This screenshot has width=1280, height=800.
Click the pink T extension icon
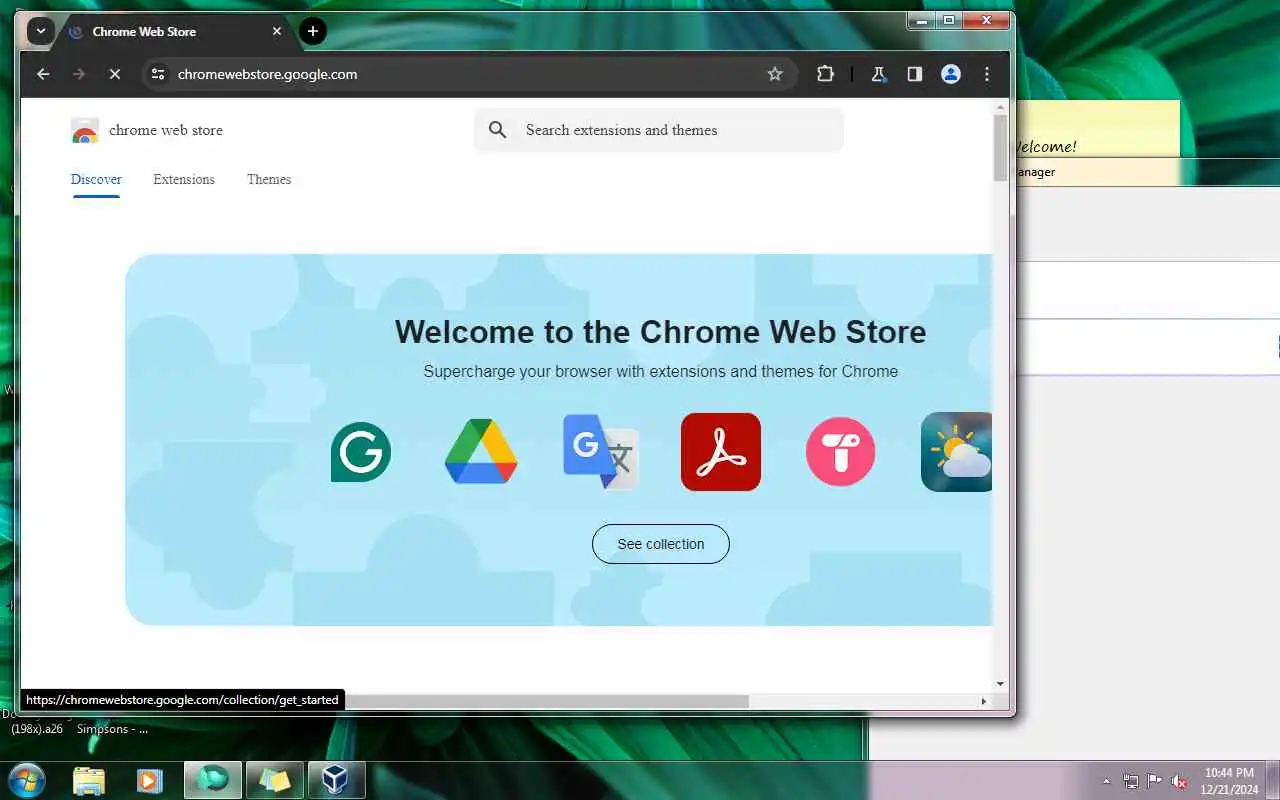click(841, 452)
